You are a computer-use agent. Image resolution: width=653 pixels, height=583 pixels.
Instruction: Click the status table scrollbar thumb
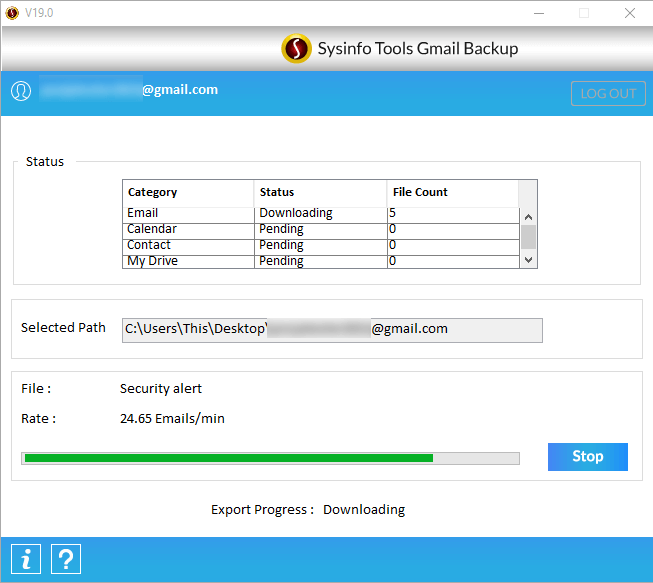[528, 237]
